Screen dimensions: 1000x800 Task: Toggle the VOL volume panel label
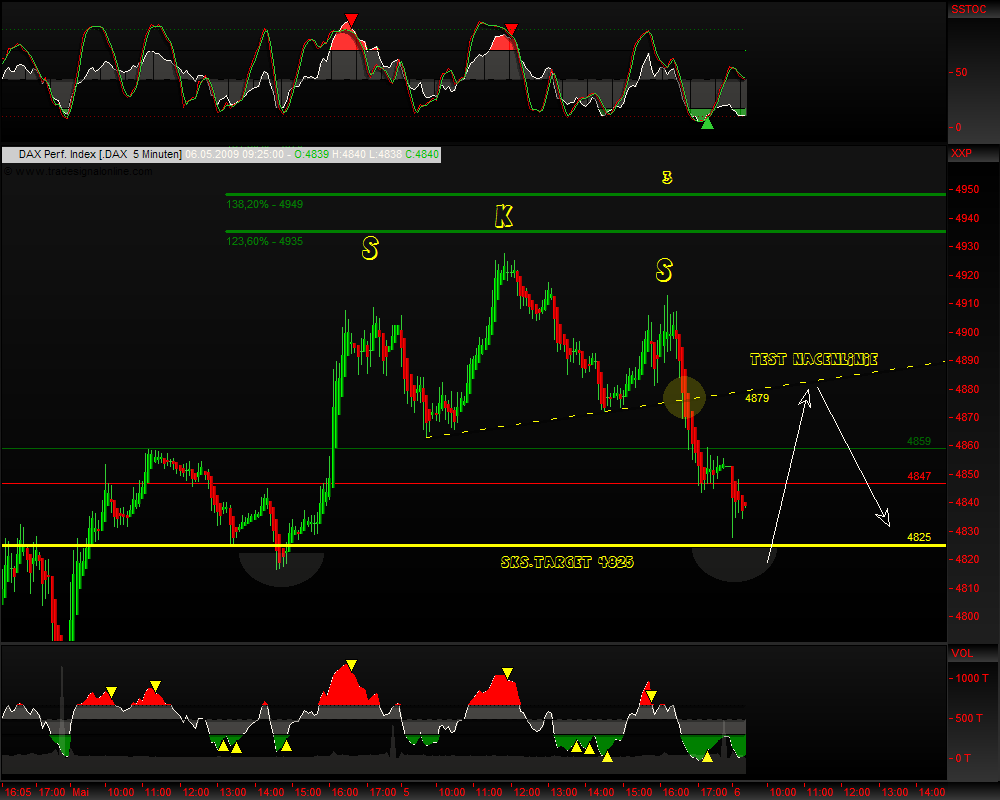(963, 653)
